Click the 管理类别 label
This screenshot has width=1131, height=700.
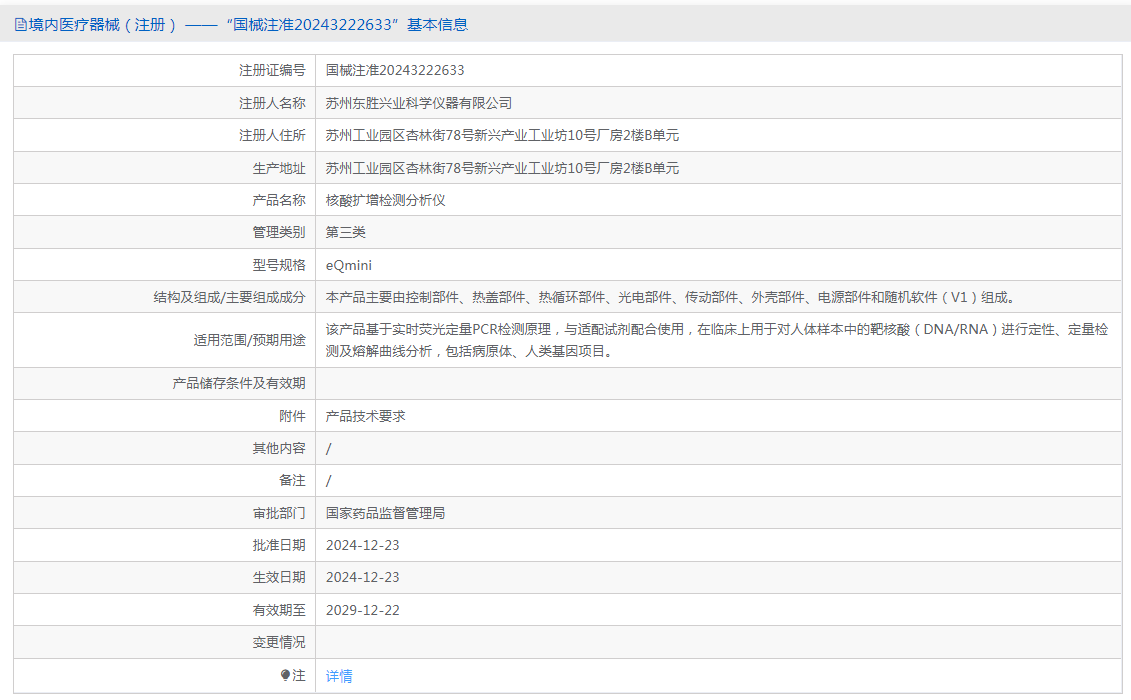point(278,232)
